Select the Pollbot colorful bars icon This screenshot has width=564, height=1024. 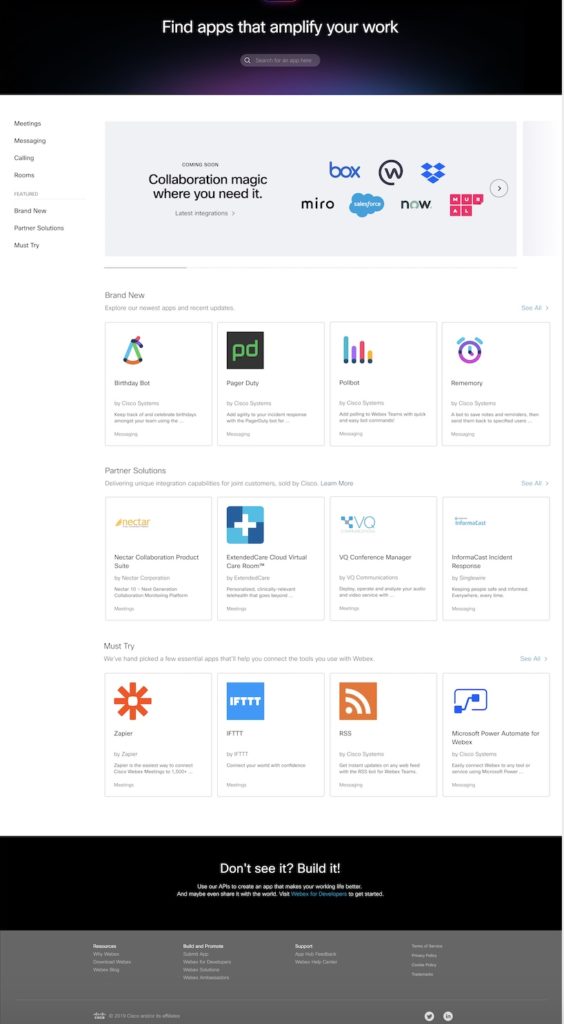coord(358,350)
